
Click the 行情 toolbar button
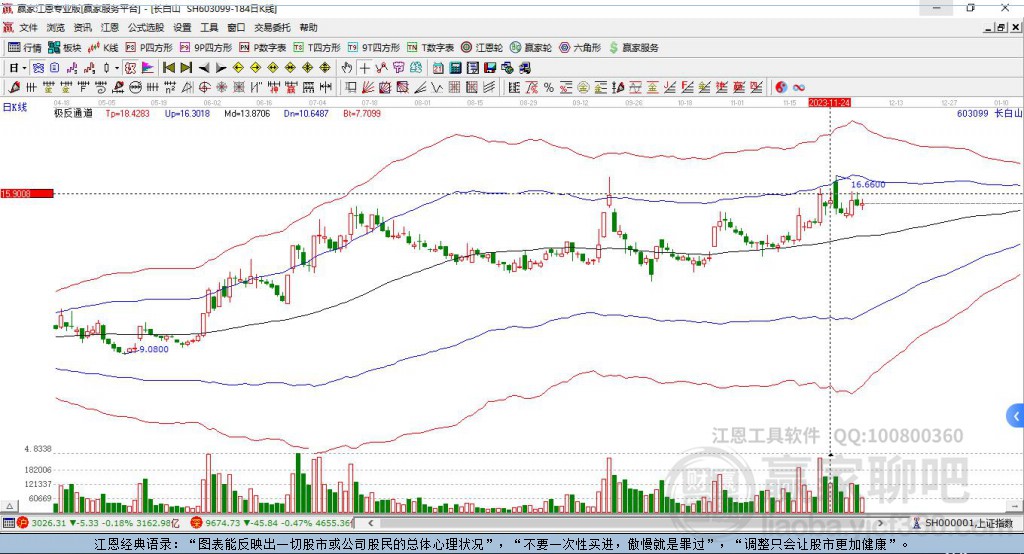pyautogui.click(x=25, y=48)
